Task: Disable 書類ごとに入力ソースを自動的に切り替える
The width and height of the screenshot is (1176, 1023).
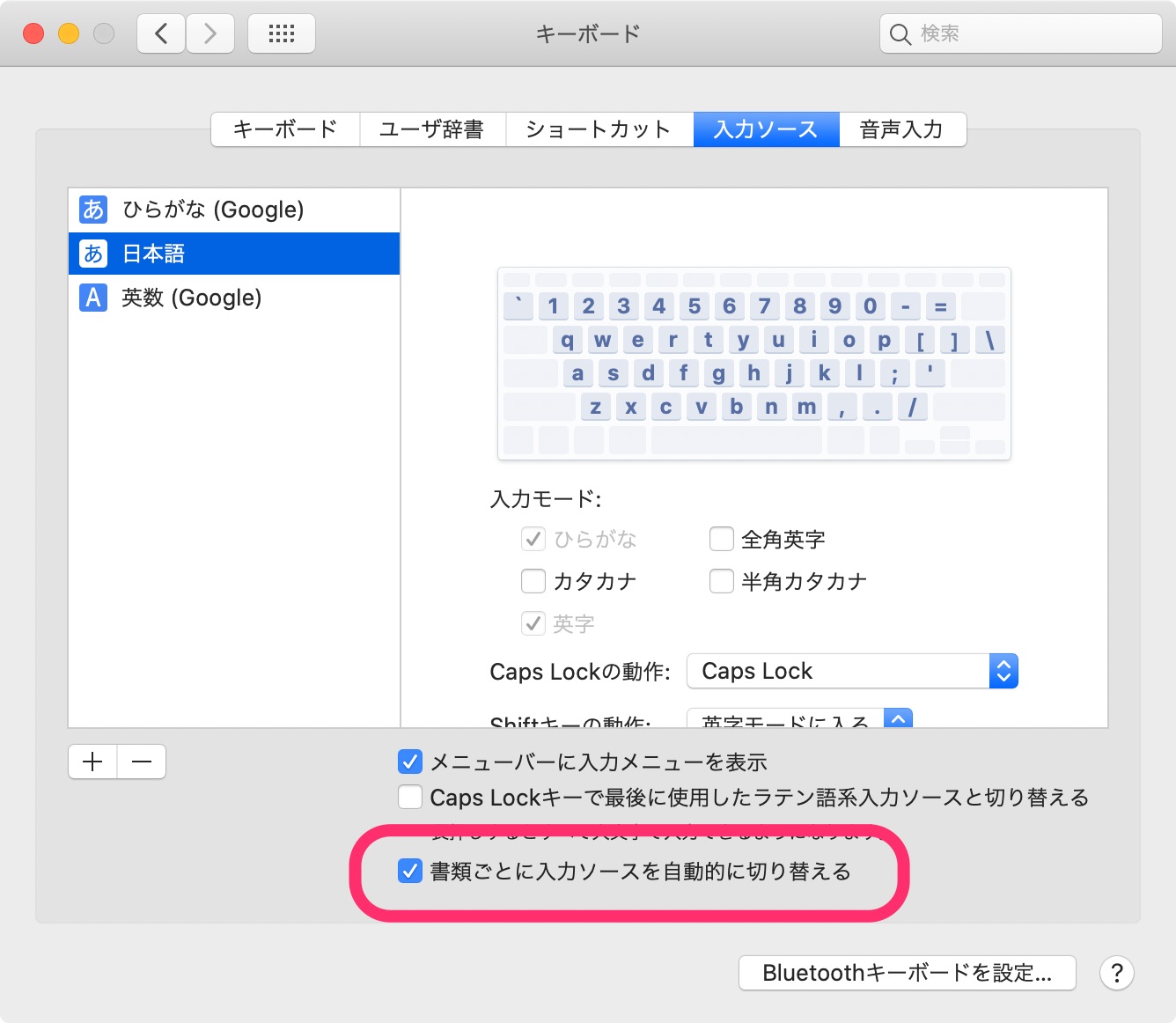Action: pyautogui.click(x=410, y=872)
